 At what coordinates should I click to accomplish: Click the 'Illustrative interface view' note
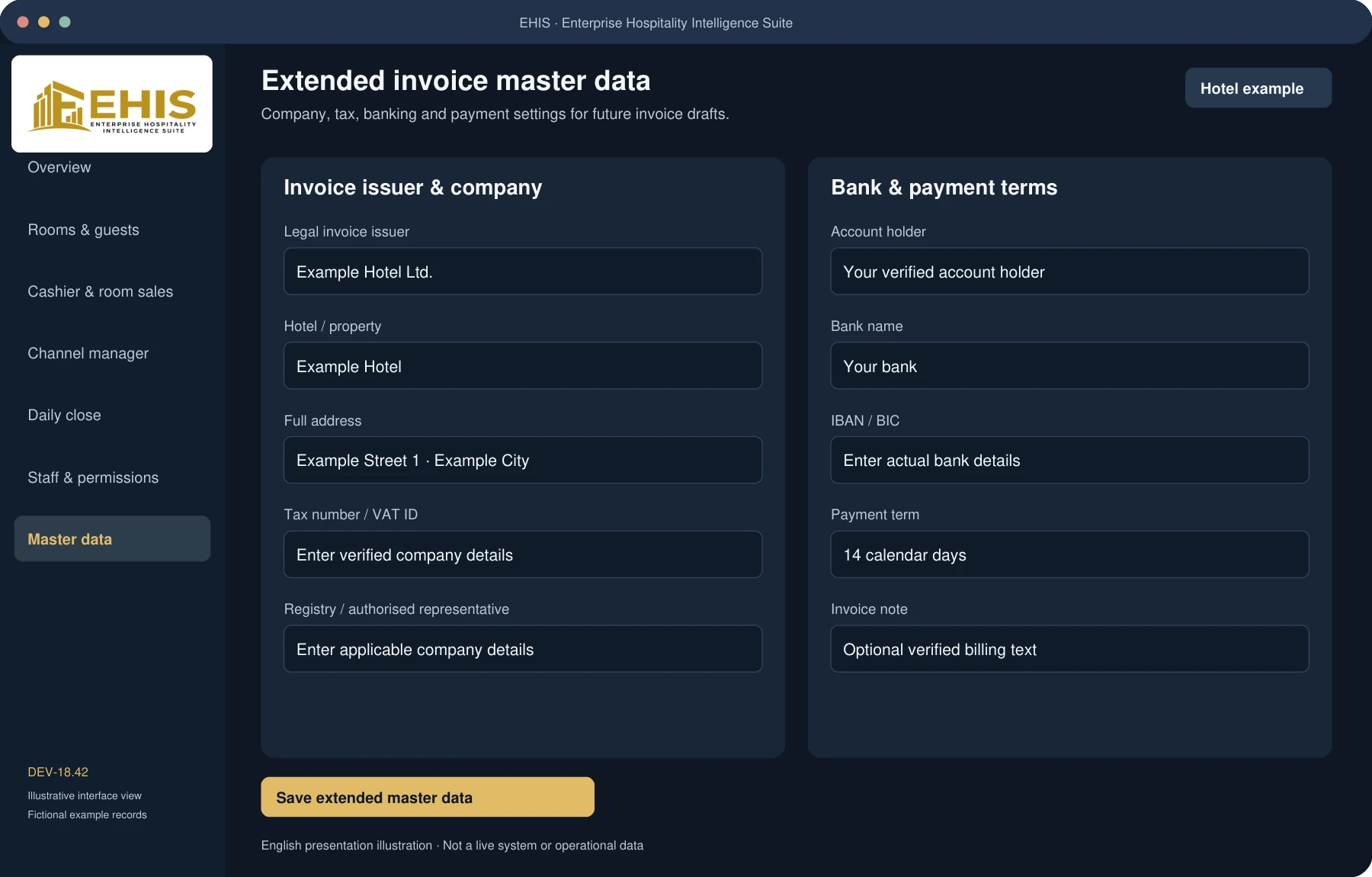85,795
